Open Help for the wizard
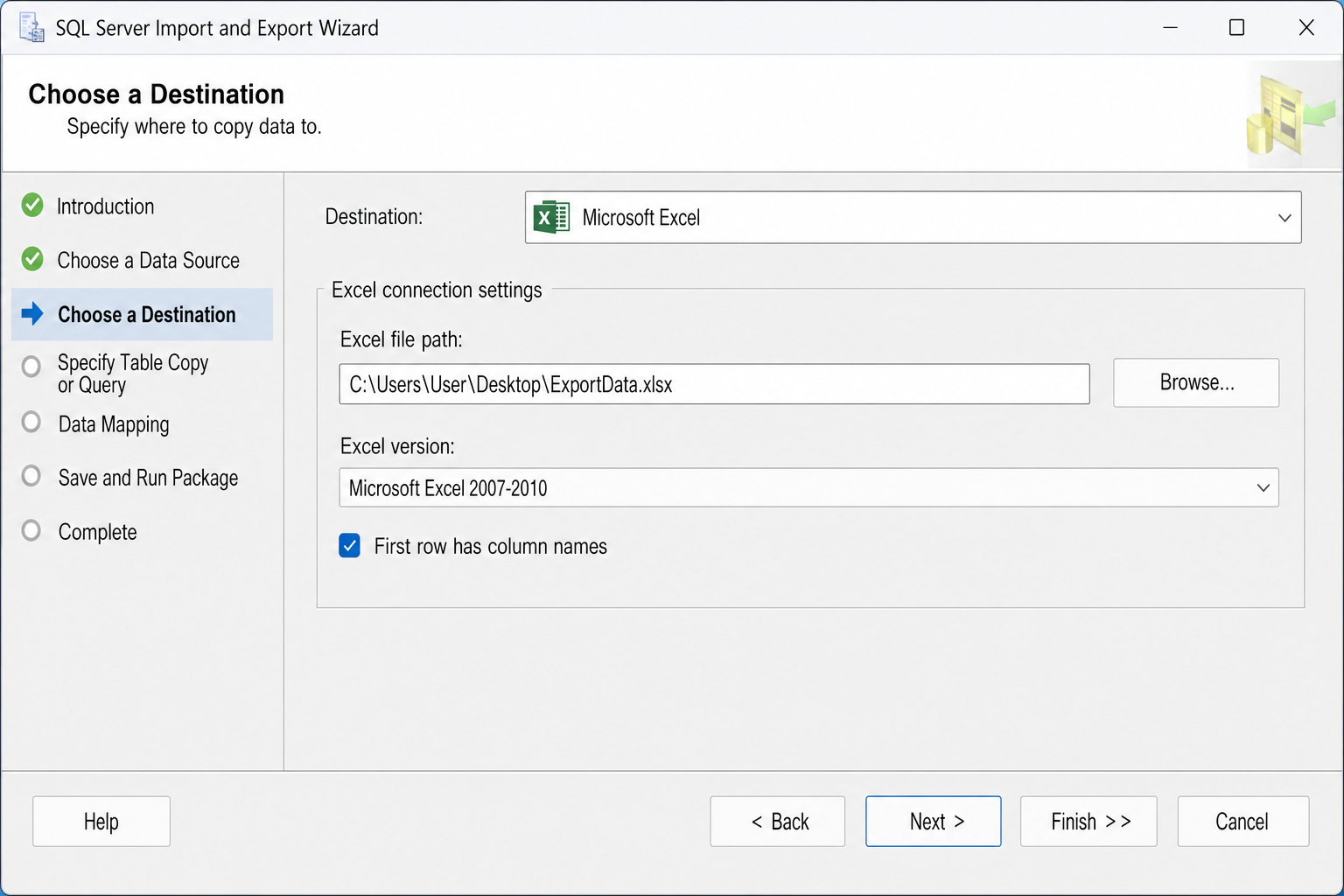 (101, 822)
